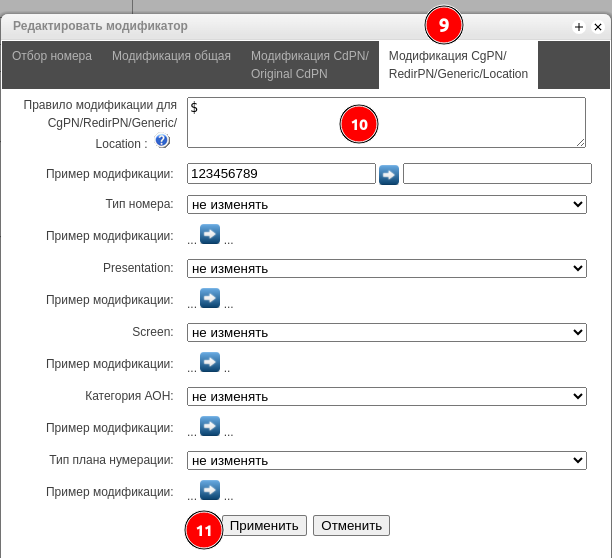The width and height of the screenshot is (612, 558).
Task: Expand the Категория АОН dropdown
Action: coord(386,397)
